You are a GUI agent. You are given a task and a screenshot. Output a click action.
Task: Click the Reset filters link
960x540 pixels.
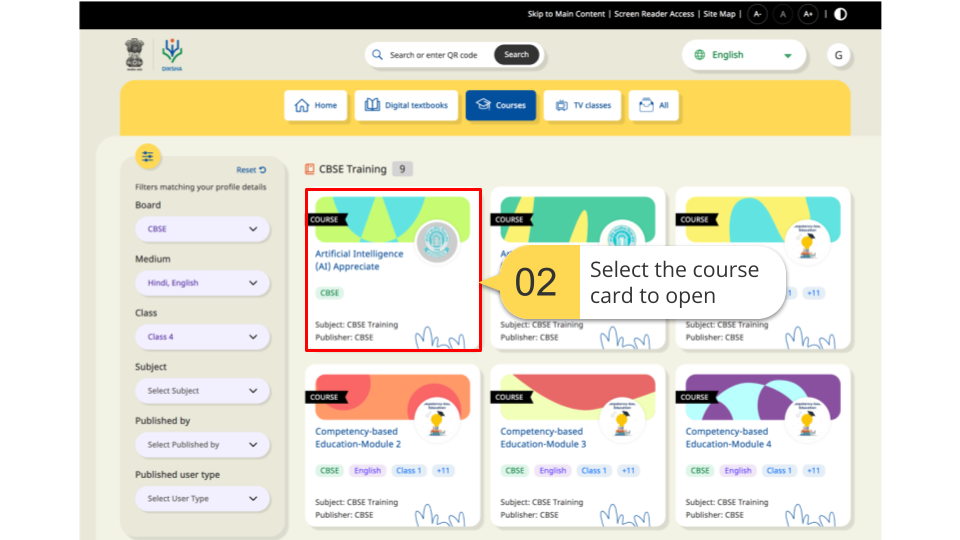coord(251,170)
